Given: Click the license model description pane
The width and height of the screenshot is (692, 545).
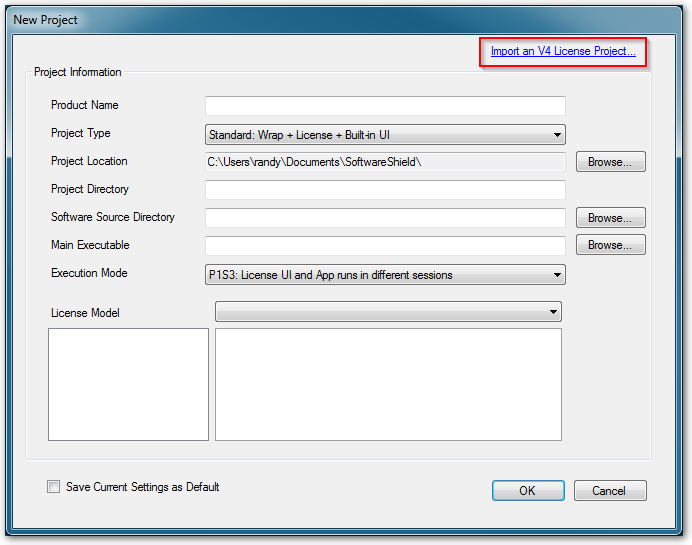Looking at the screenshot, I should tap(388, 384).
